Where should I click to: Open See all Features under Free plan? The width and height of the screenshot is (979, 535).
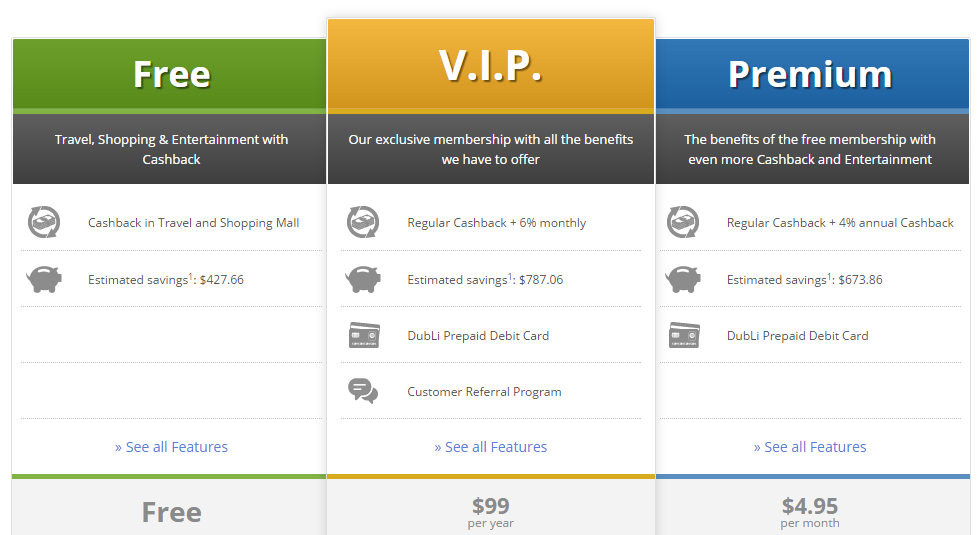point(171,447)
